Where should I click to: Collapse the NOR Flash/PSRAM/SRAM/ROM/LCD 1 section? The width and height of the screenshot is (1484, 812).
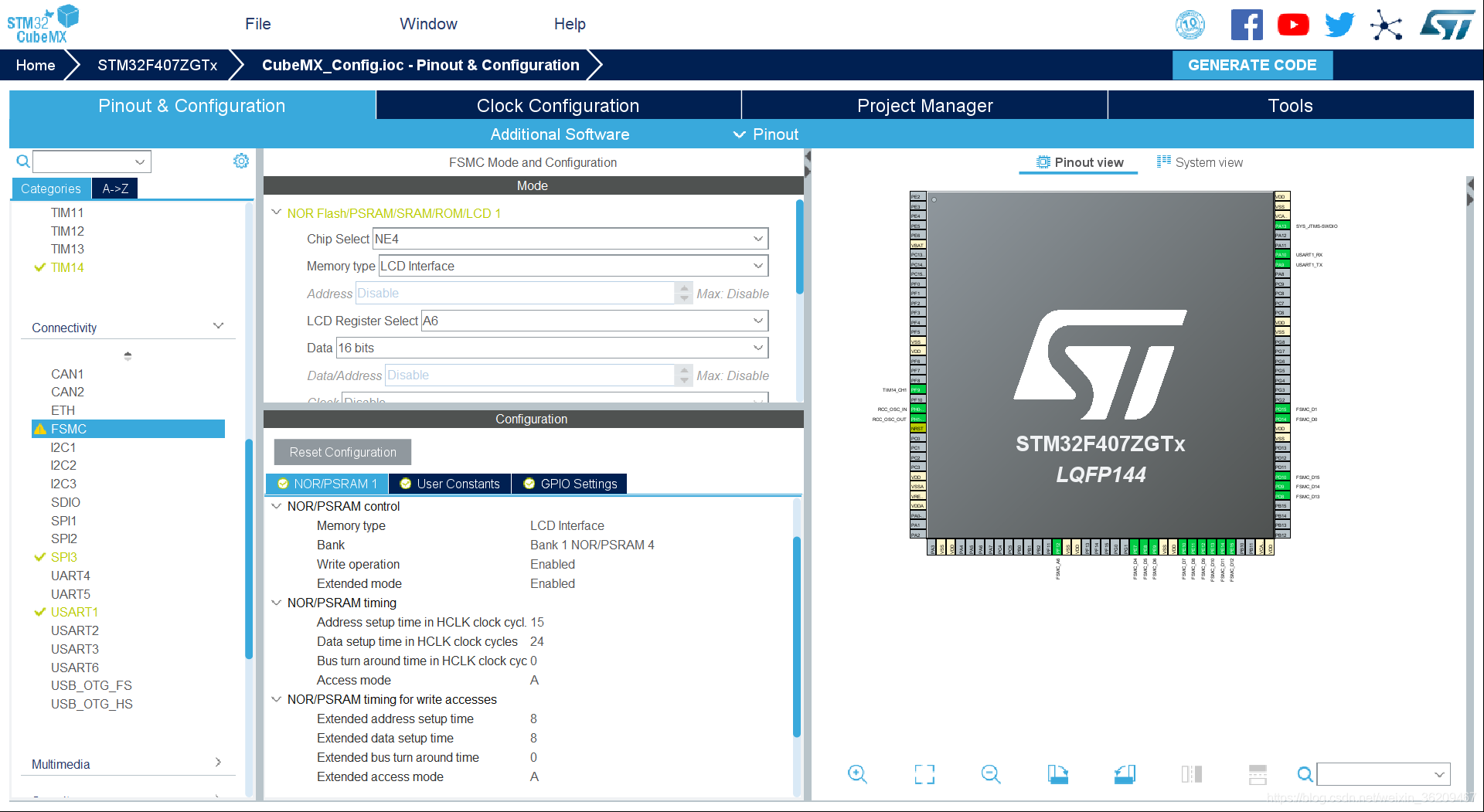click(x=276, y=212)
